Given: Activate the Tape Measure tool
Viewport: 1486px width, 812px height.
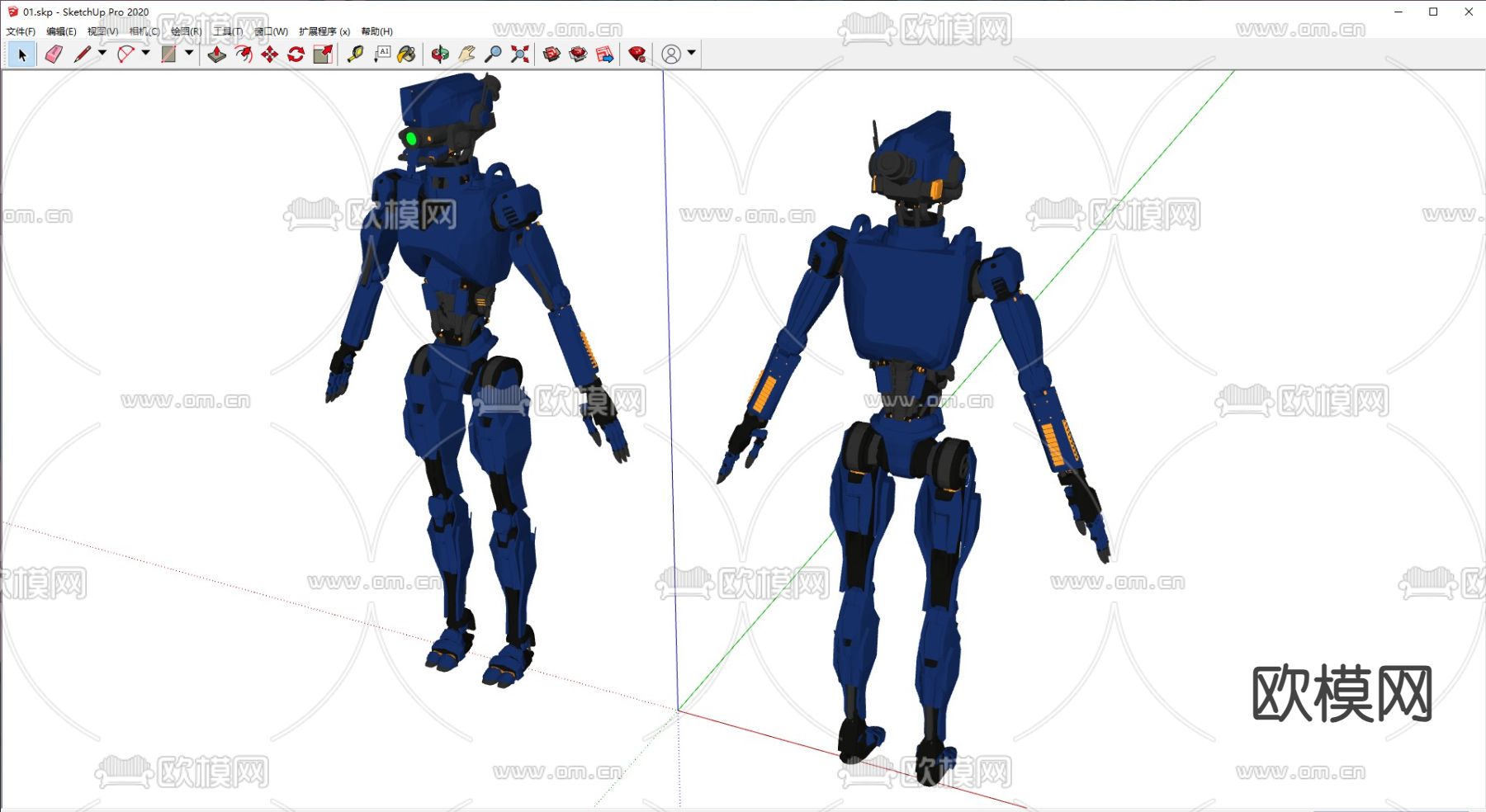Looking at the screenshot, I should point(355,54).
